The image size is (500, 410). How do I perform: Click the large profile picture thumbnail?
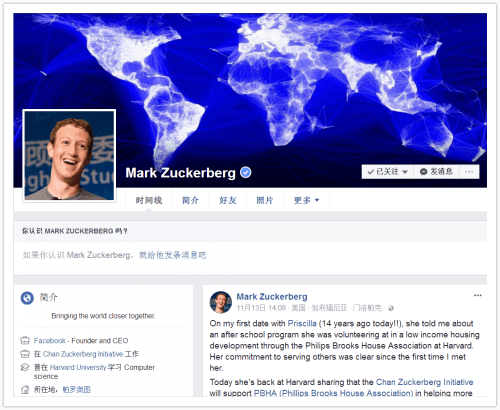(x=69, y=156)
